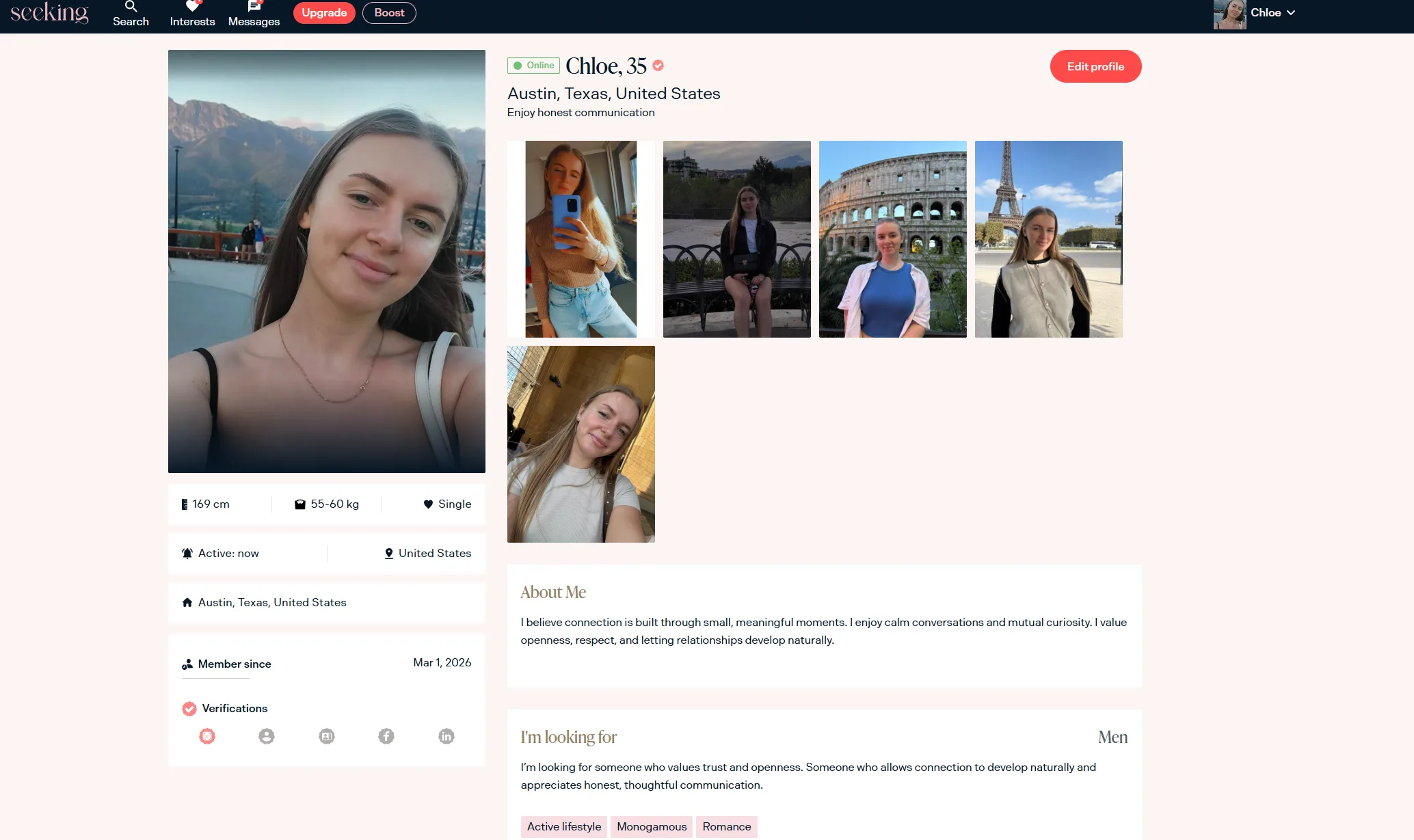This screenshot has width=1414, height=840.
Task: Go to Seeking home via logo
Action: pyautogui.click(x=50, y=13)
